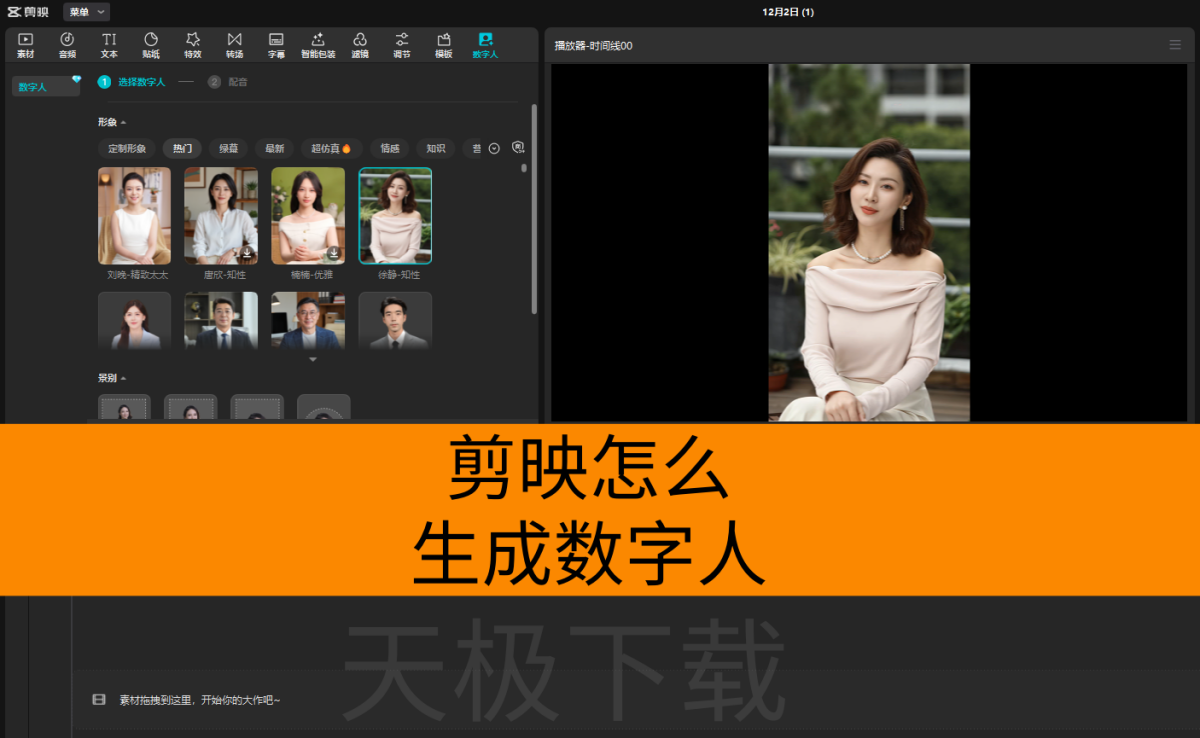Expand the avatar category filter list
Image resolution: width=1200 pixels, height=738 pixels.
pyautogui.click(x=493, y=148)
